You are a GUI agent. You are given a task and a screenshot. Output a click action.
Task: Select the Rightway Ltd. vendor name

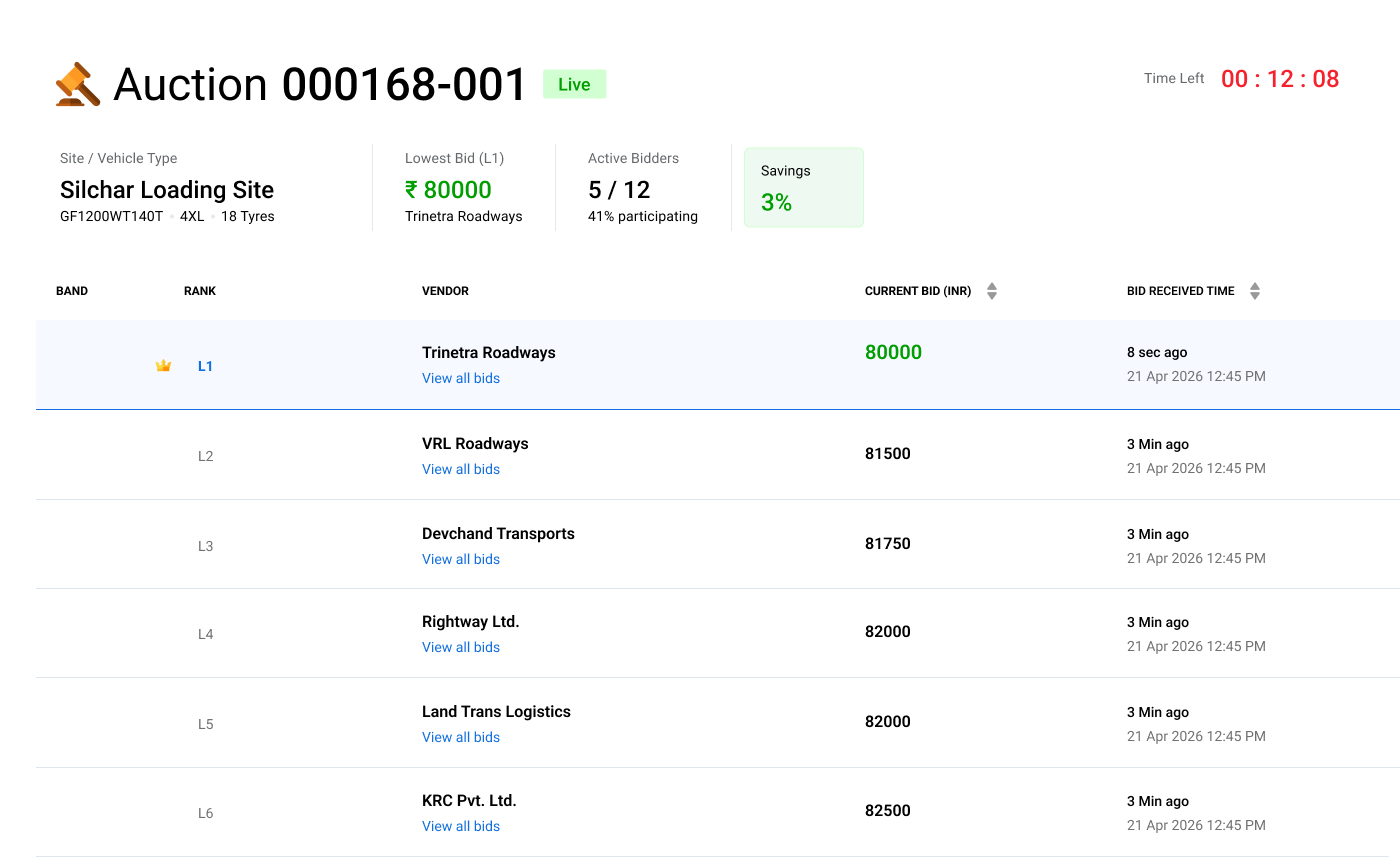point(471,621)
